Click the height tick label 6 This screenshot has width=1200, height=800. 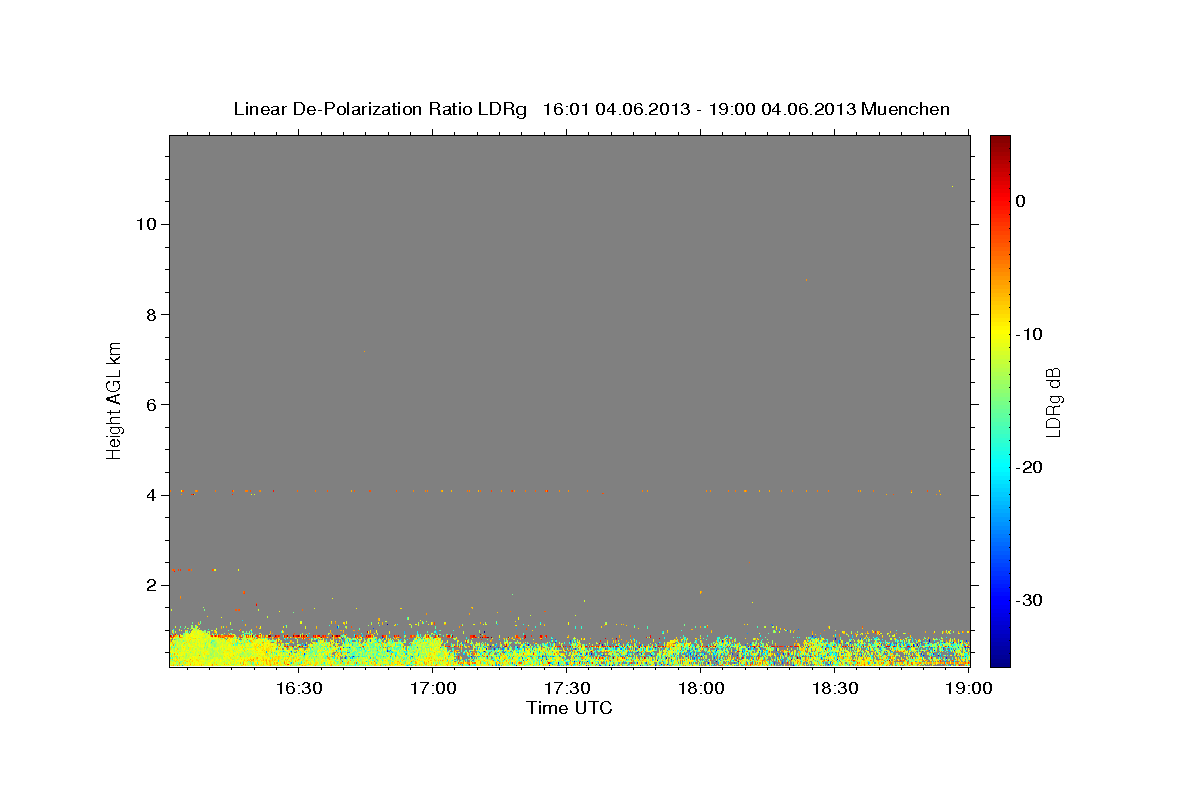[150, 404]
